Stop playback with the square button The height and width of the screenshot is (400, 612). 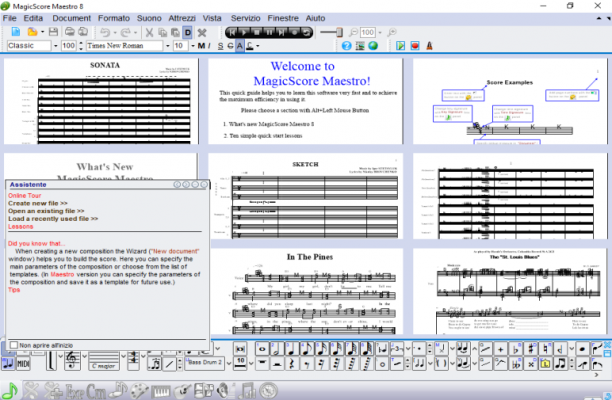click(x=256, y=32)
